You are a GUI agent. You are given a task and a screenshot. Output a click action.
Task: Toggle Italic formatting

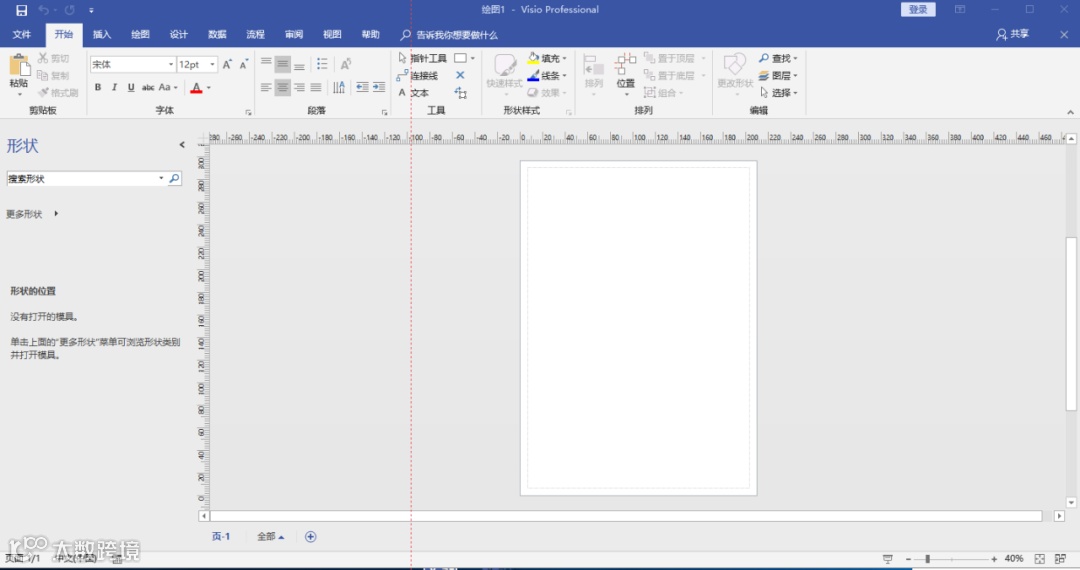114,87
